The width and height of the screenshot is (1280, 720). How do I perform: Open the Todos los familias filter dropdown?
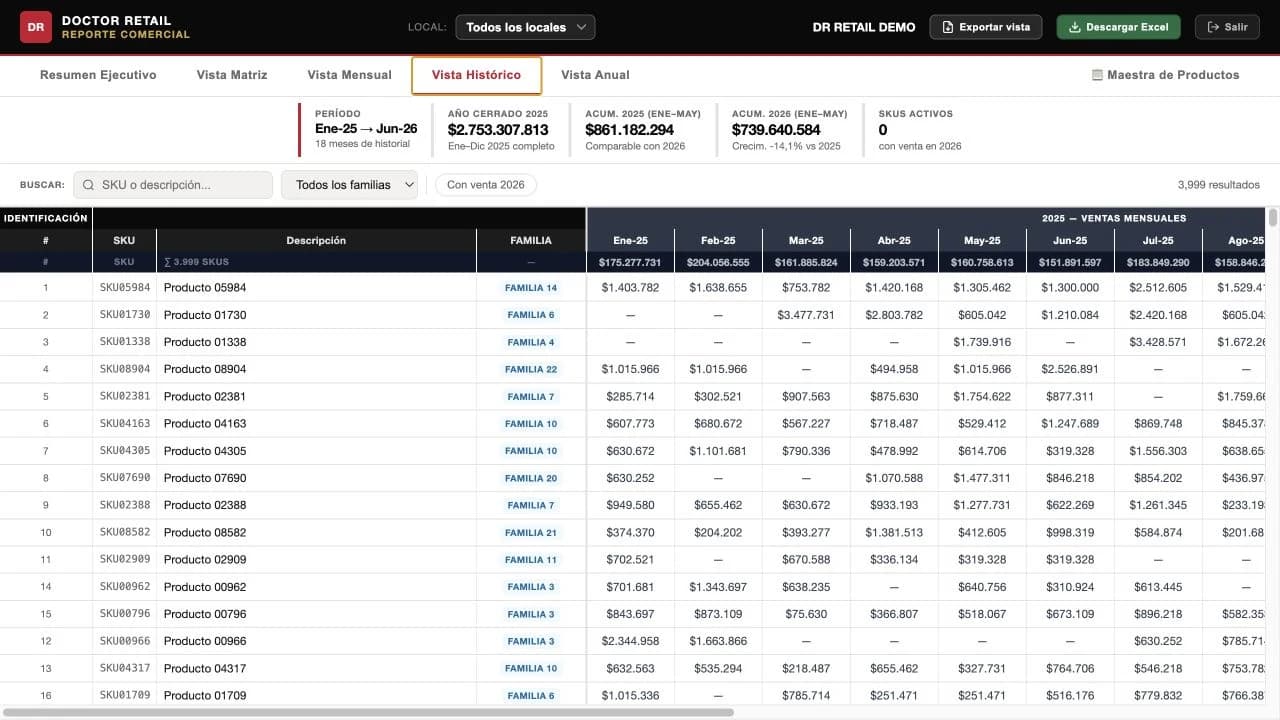(x=350, y=185)
